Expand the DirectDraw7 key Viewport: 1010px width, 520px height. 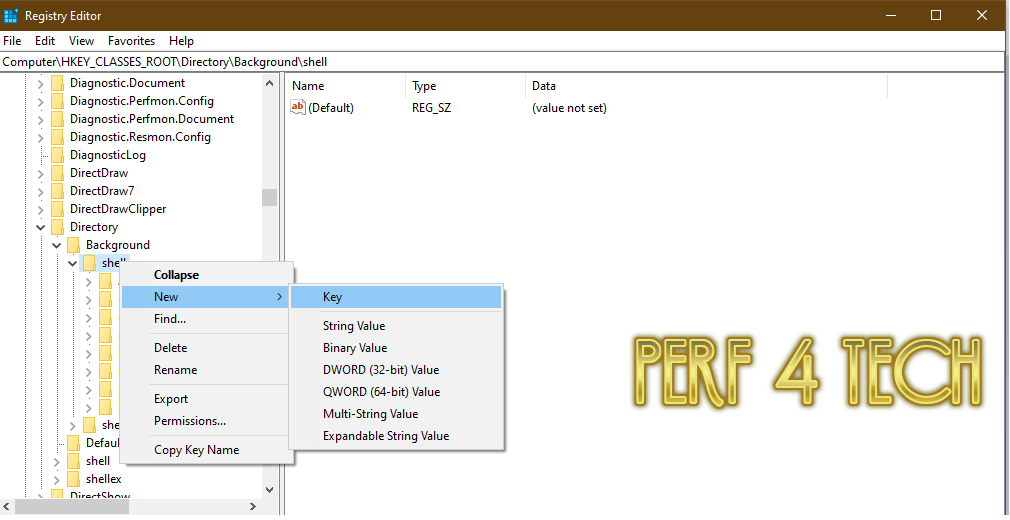[41, 191]
